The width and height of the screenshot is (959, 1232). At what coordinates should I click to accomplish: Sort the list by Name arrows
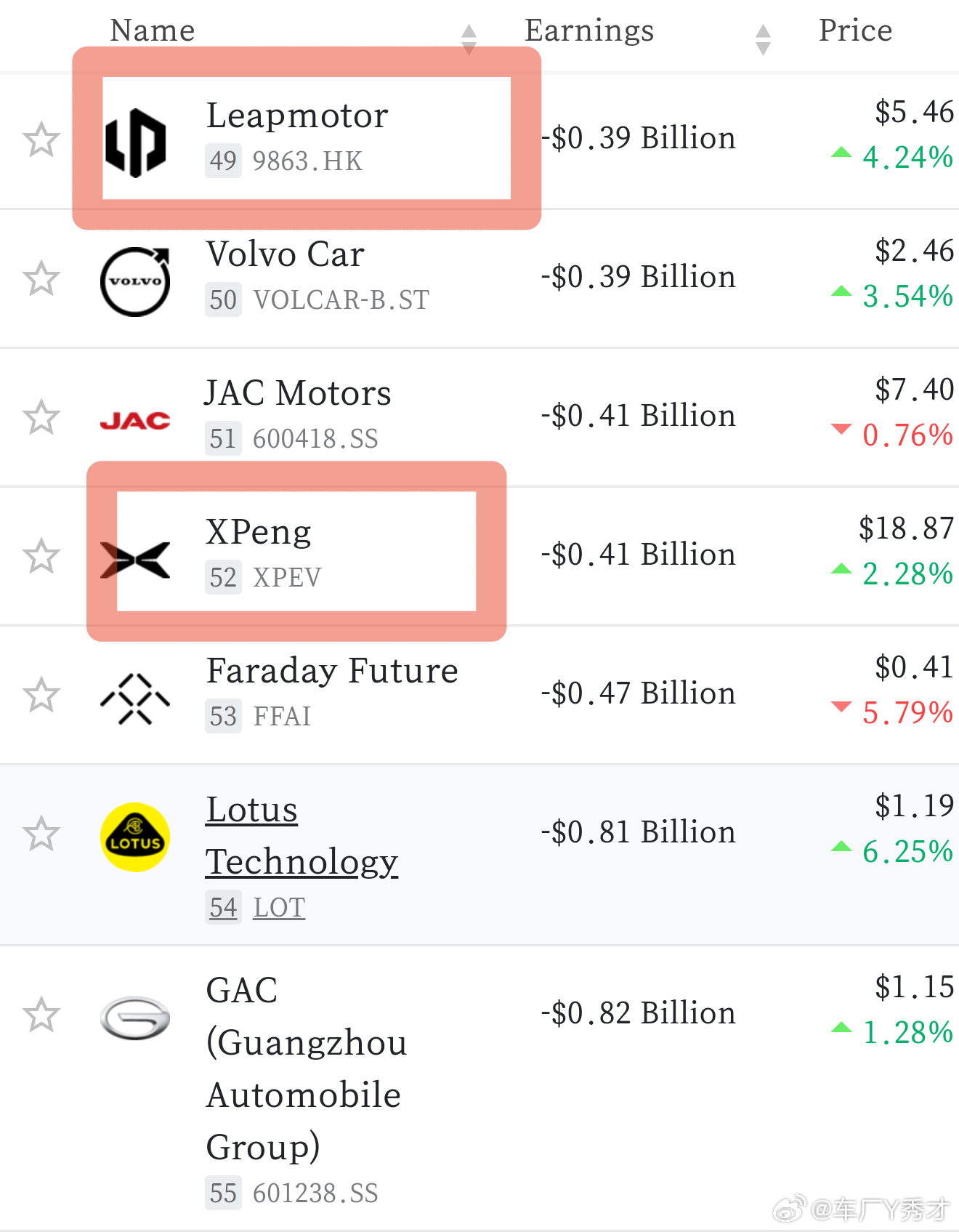click(x=469, y=39)
